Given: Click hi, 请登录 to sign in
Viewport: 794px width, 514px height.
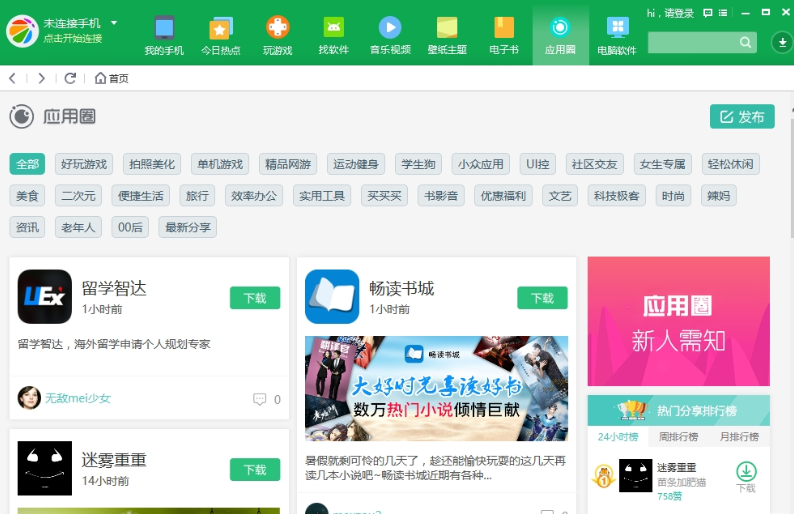Looking at the screenshot, I should pos(670,13).
